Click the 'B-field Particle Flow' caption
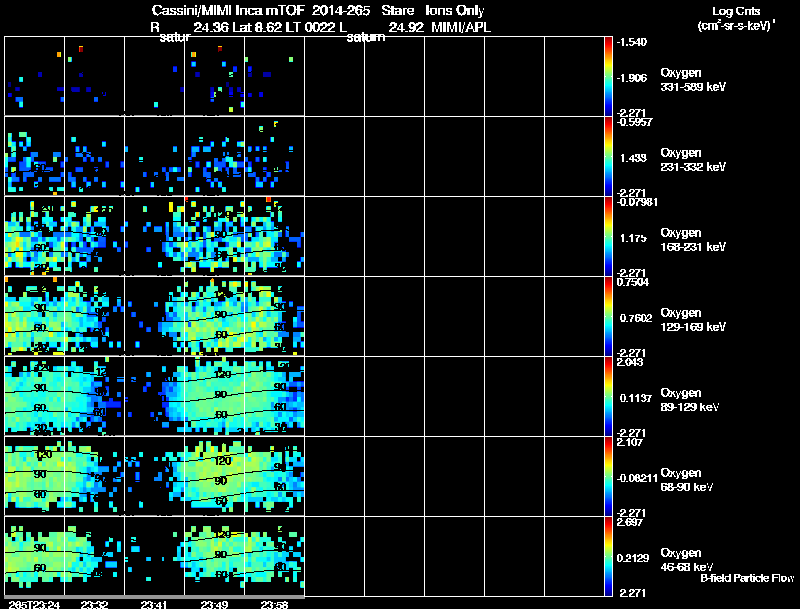This screenshot has height=609, width=800. coord(747,578)
